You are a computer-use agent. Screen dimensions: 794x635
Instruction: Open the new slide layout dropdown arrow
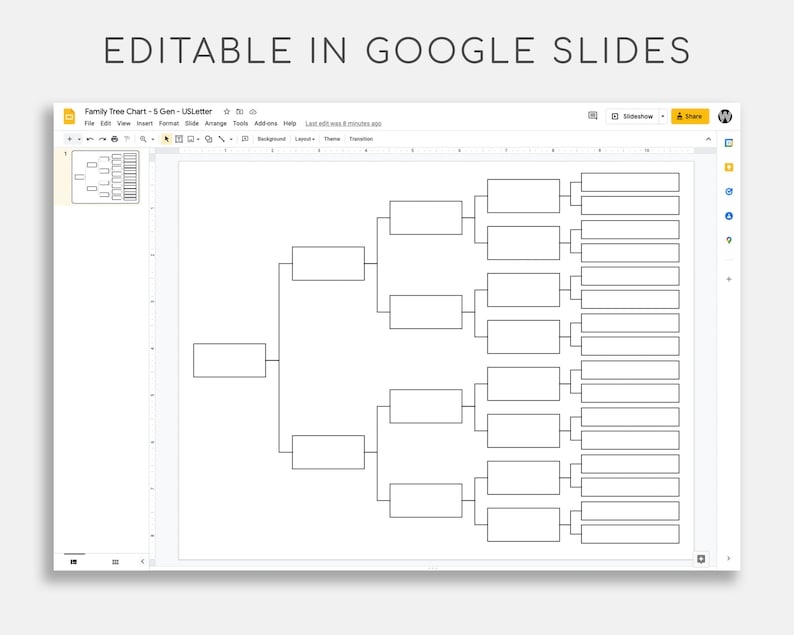point(79,139)
